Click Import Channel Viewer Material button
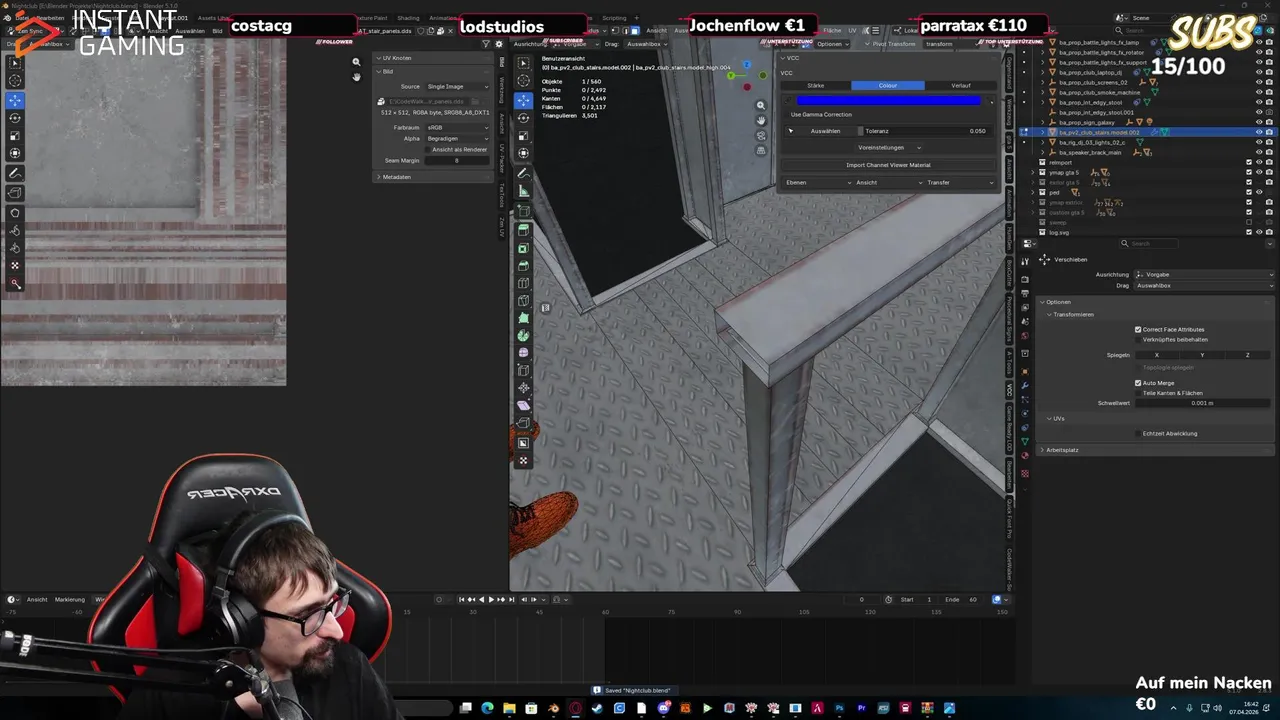 [x=889, y=165]
